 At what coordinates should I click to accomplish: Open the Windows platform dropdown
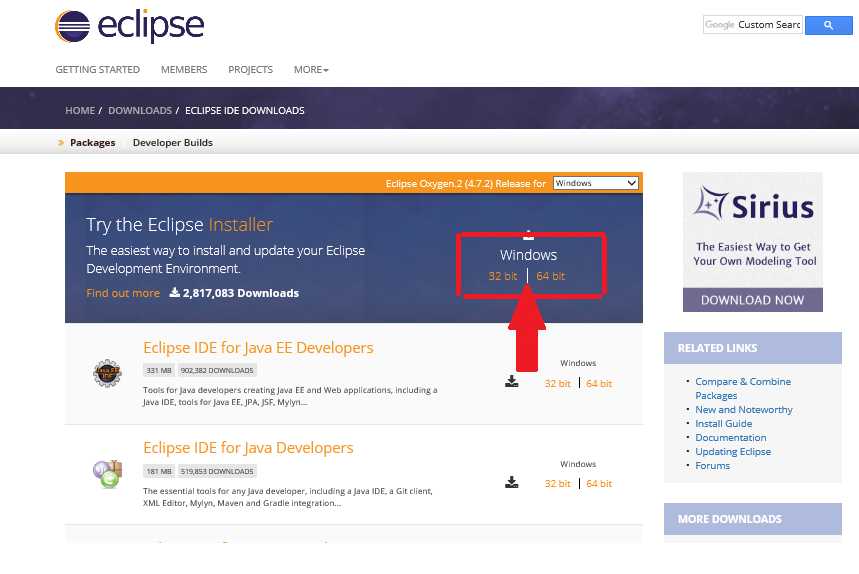click(595, 183)
